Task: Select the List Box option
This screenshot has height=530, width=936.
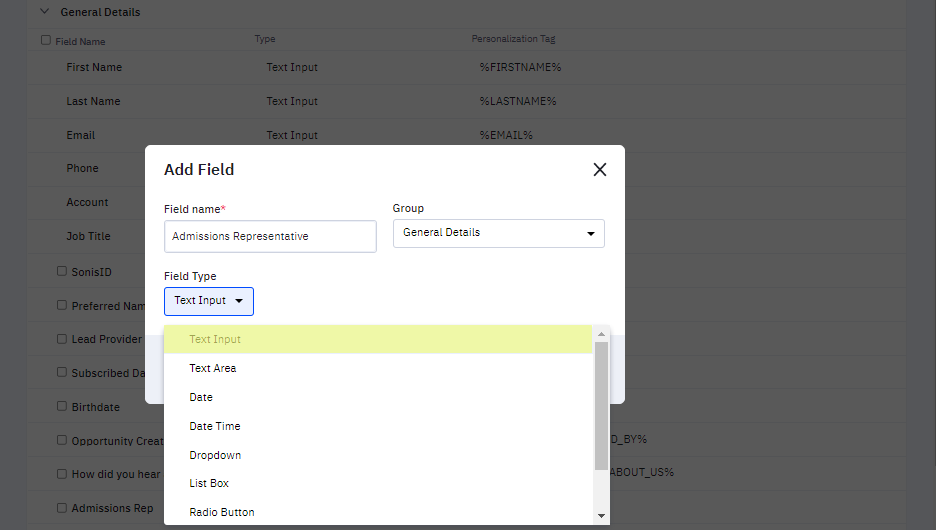Action: click(x=209, y=484)
